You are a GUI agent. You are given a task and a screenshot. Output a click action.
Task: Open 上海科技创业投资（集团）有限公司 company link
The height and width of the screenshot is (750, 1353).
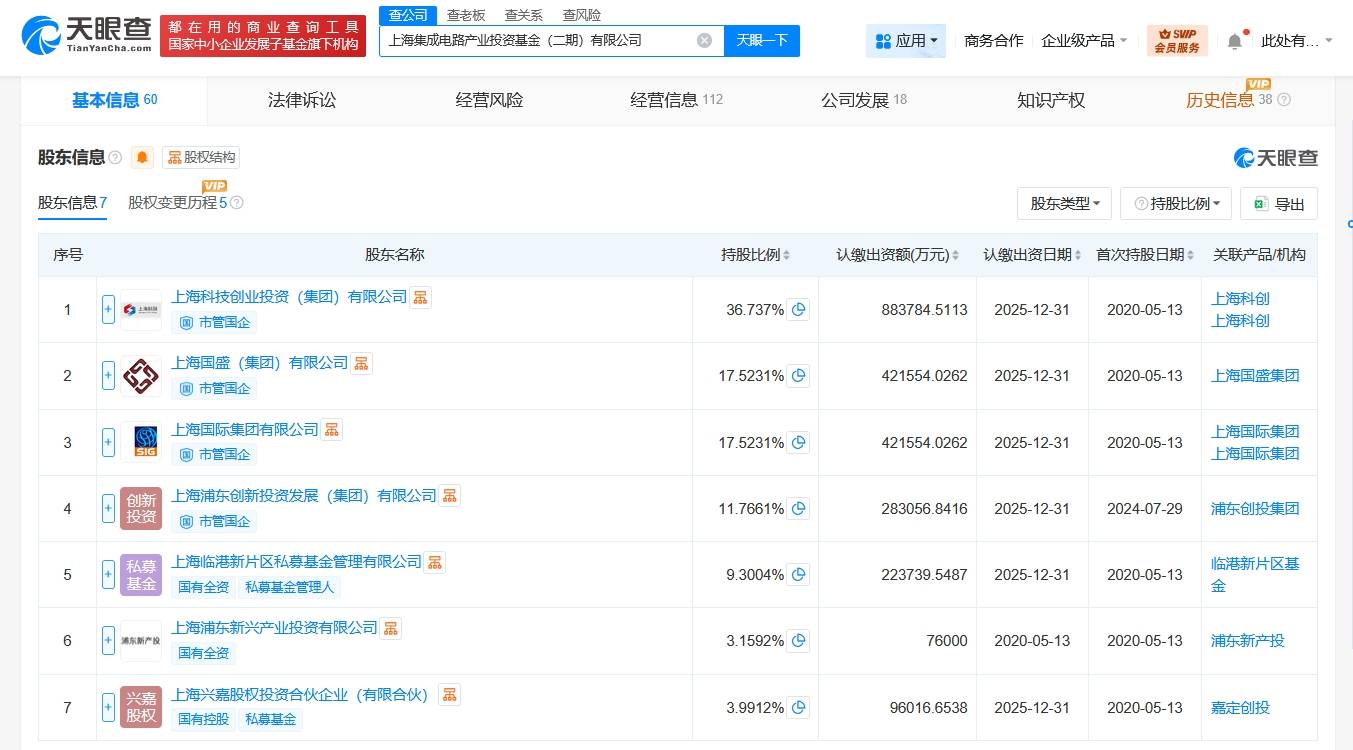(289, 297)
